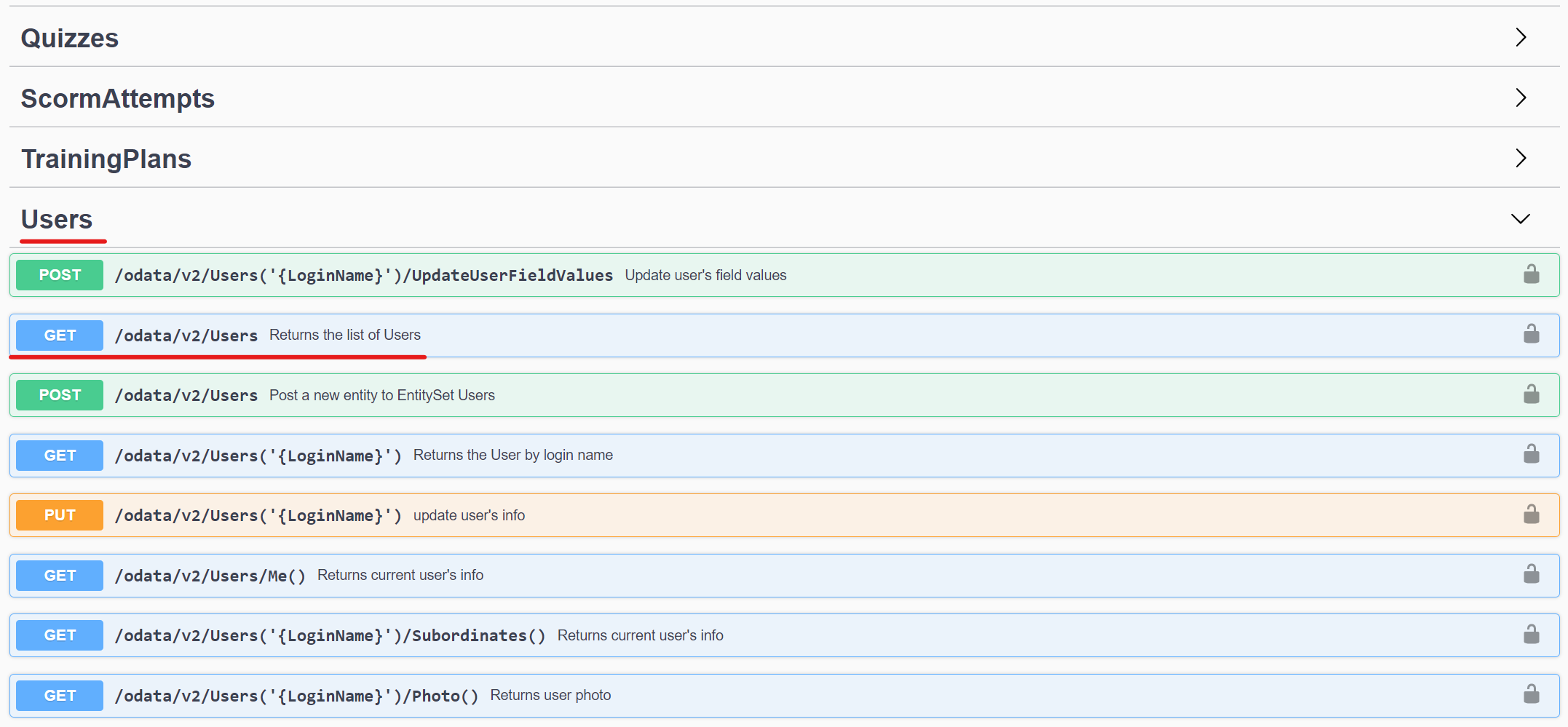This screenshot has height=727, width=1568.
Task: Click POST button for UpdateUserFieldValues
Action: (60, 275)
